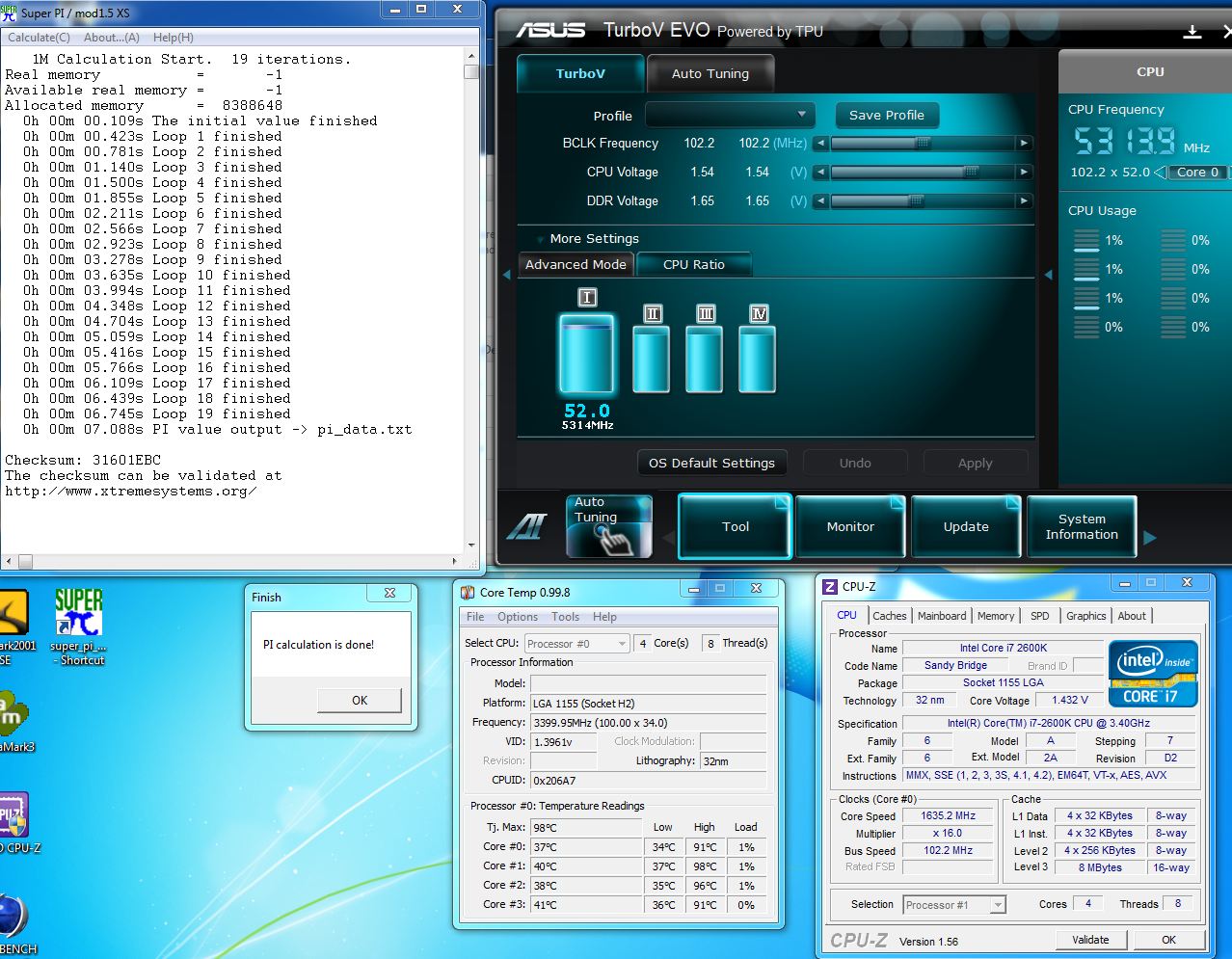Open the Graphics tab in CPU-Z

(x=1086, y=616)
